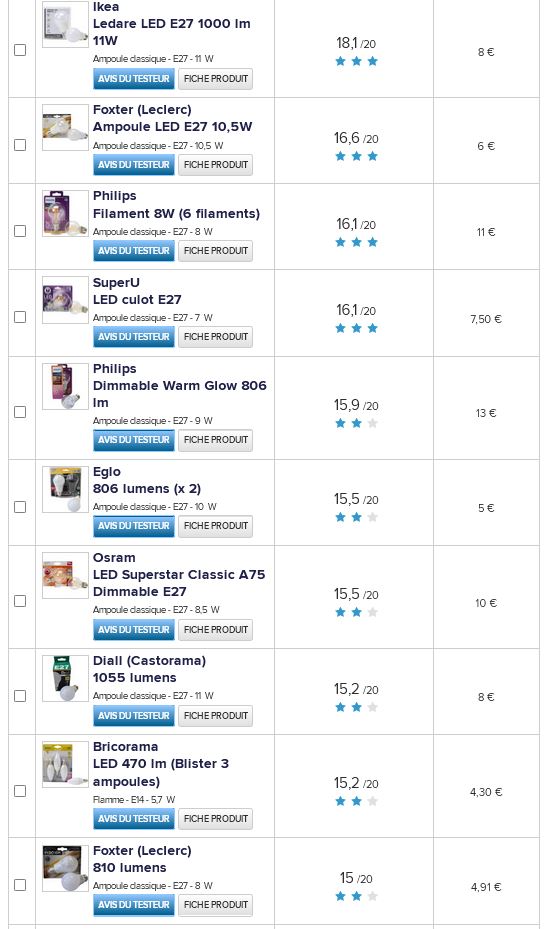View Fiche produit for Diall 1055 lumens
The image size is (548, 929).
[216, 716]
